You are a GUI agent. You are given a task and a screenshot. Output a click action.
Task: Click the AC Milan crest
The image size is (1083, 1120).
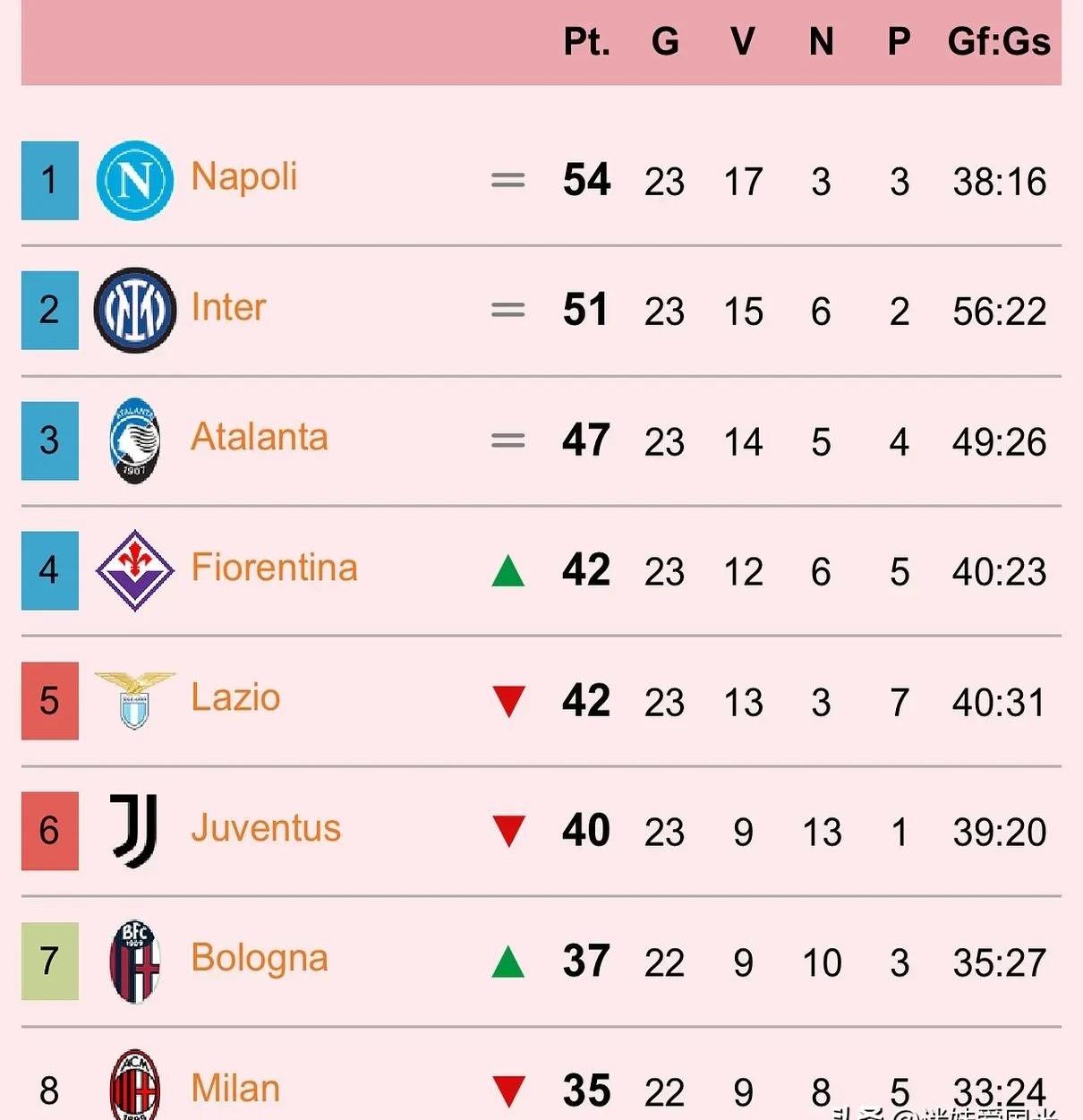(134, 1085)
